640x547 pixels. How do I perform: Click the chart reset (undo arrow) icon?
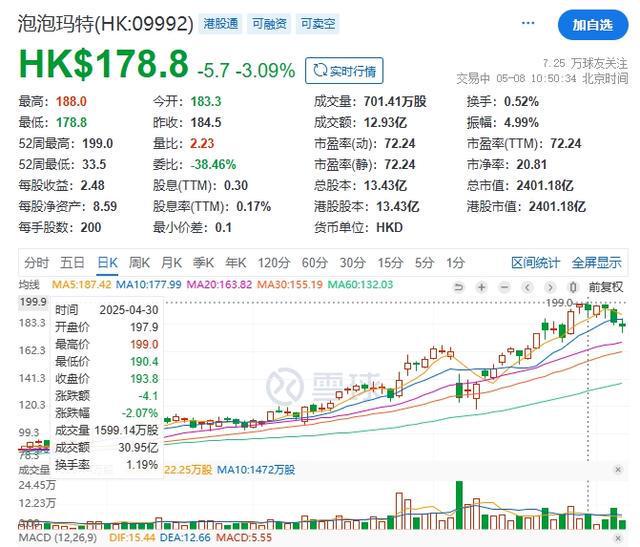point(459,287)
